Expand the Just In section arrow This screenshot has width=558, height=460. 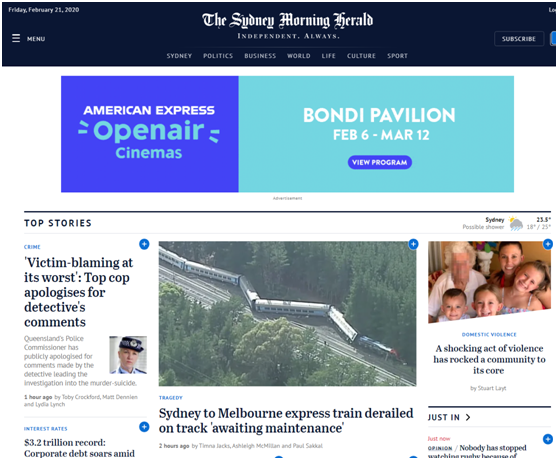click(x=468, y=417)
